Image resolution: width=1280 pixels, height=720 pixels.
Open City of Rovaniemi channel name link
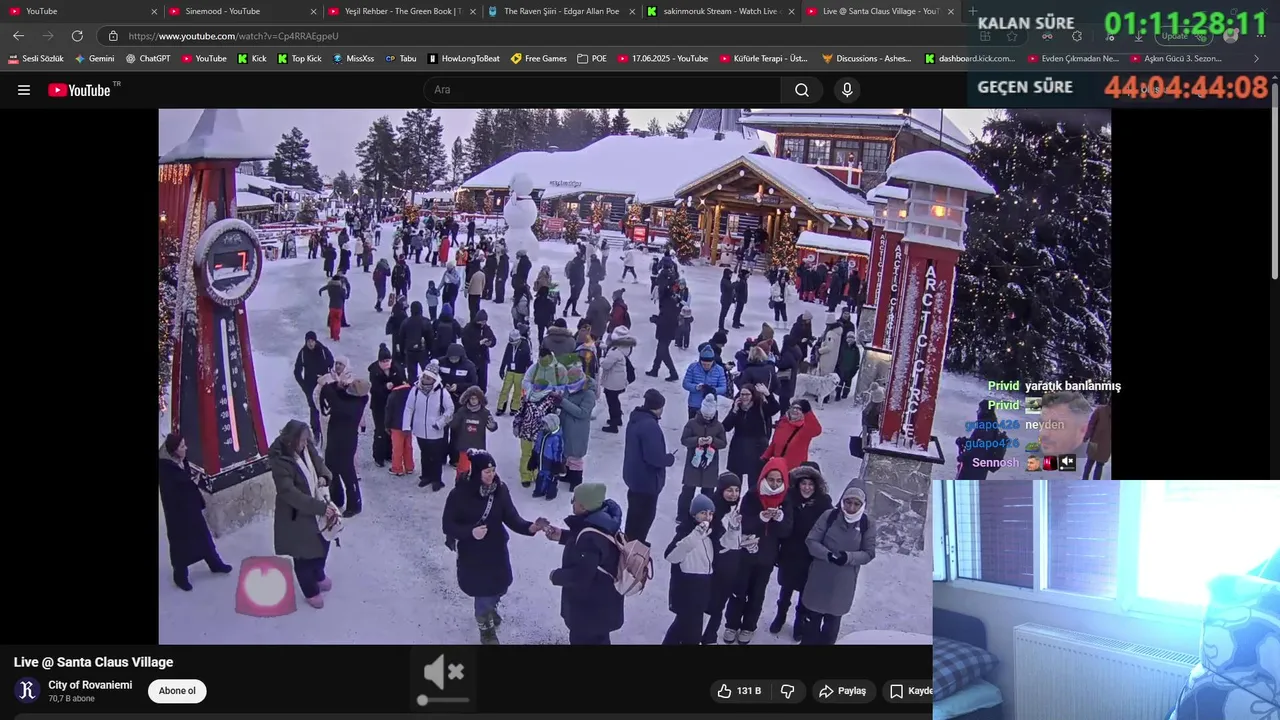(x=90, y=685)
